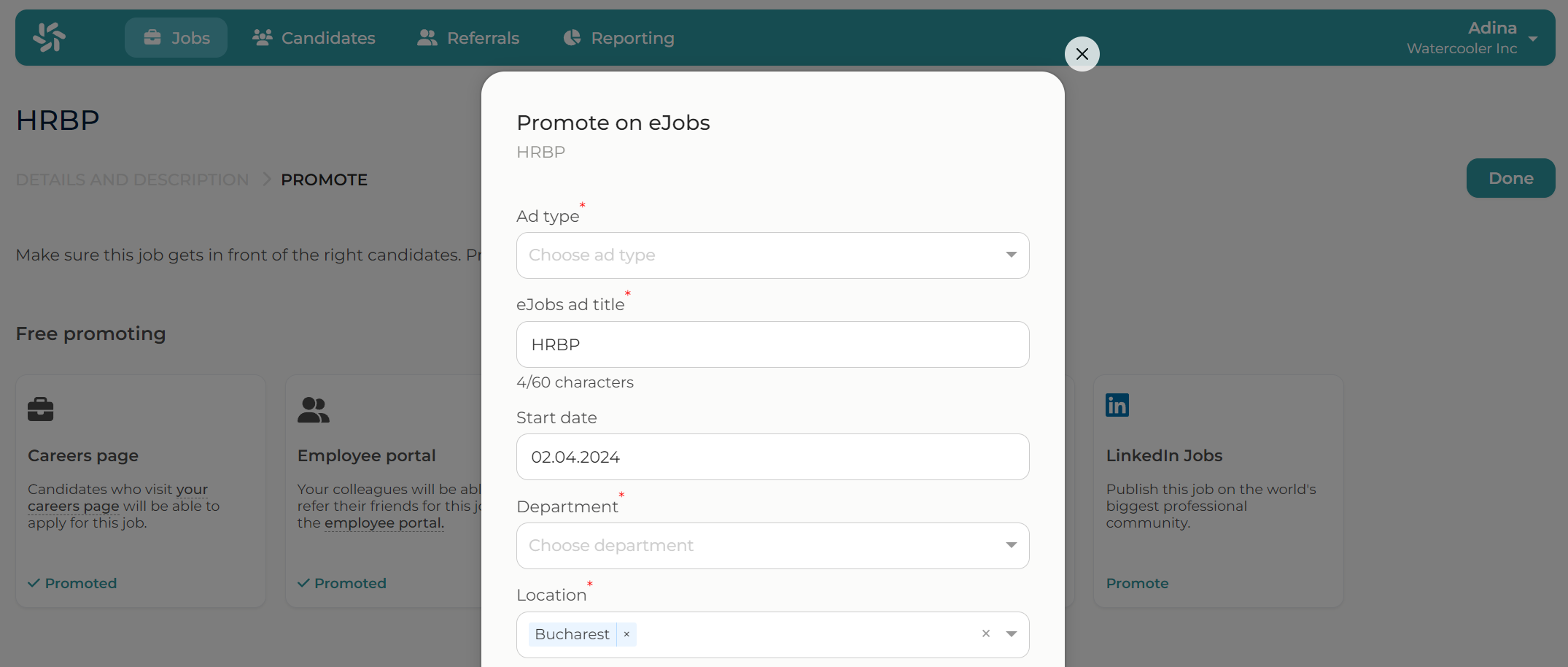This screenshot has height=667, width=1568.
Task: Click the app logo in the top bar
Action: [x=50, y=37]
